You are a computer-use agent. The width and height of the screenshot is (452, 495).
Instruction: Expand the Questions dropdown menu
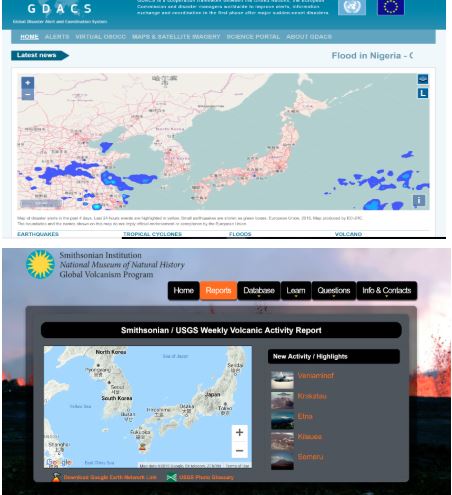coord(334,291)
